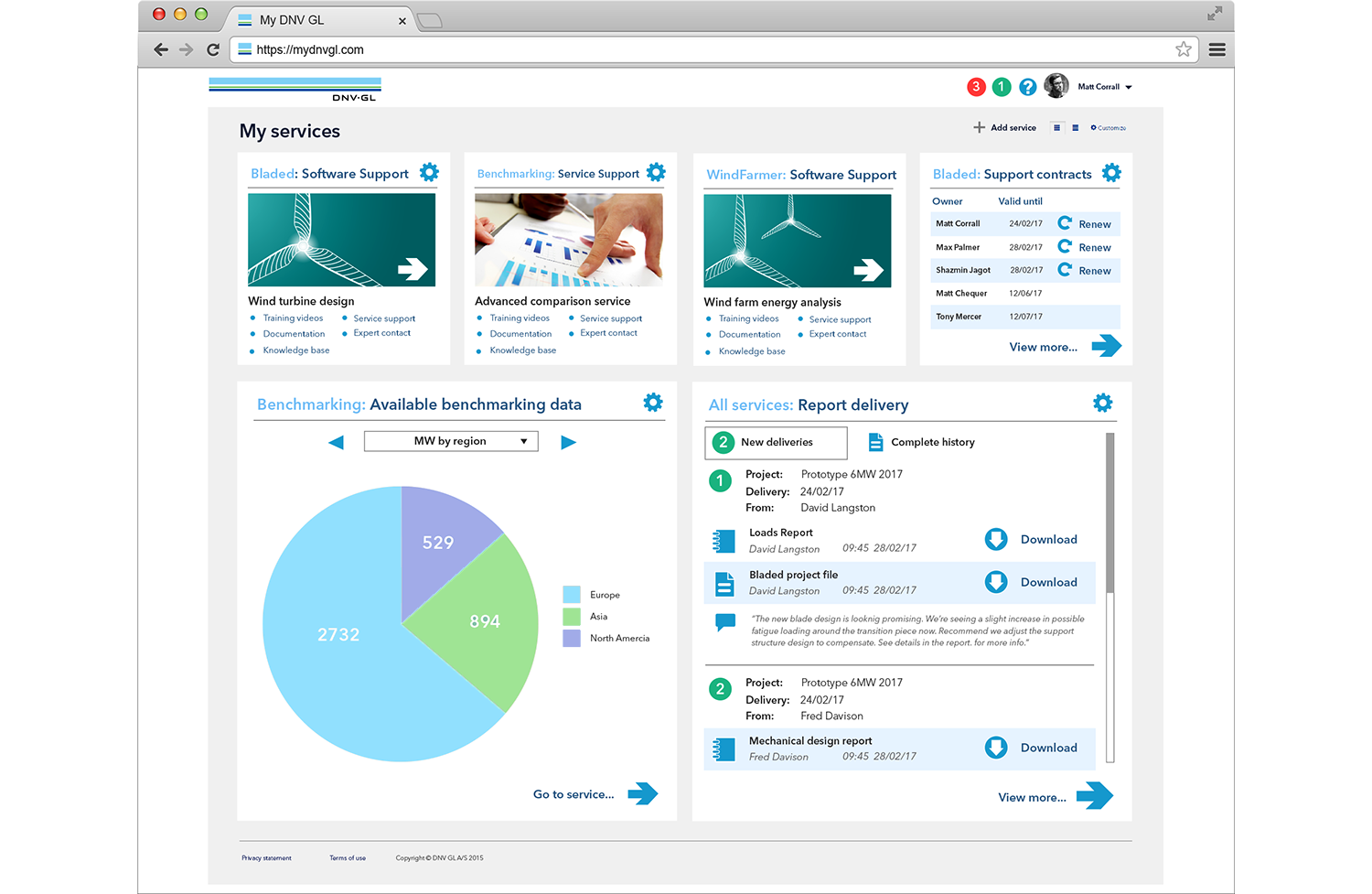1372x894 pixels.
Task: Click the North America legend color swatch
Action: click(x=572, y=639)
